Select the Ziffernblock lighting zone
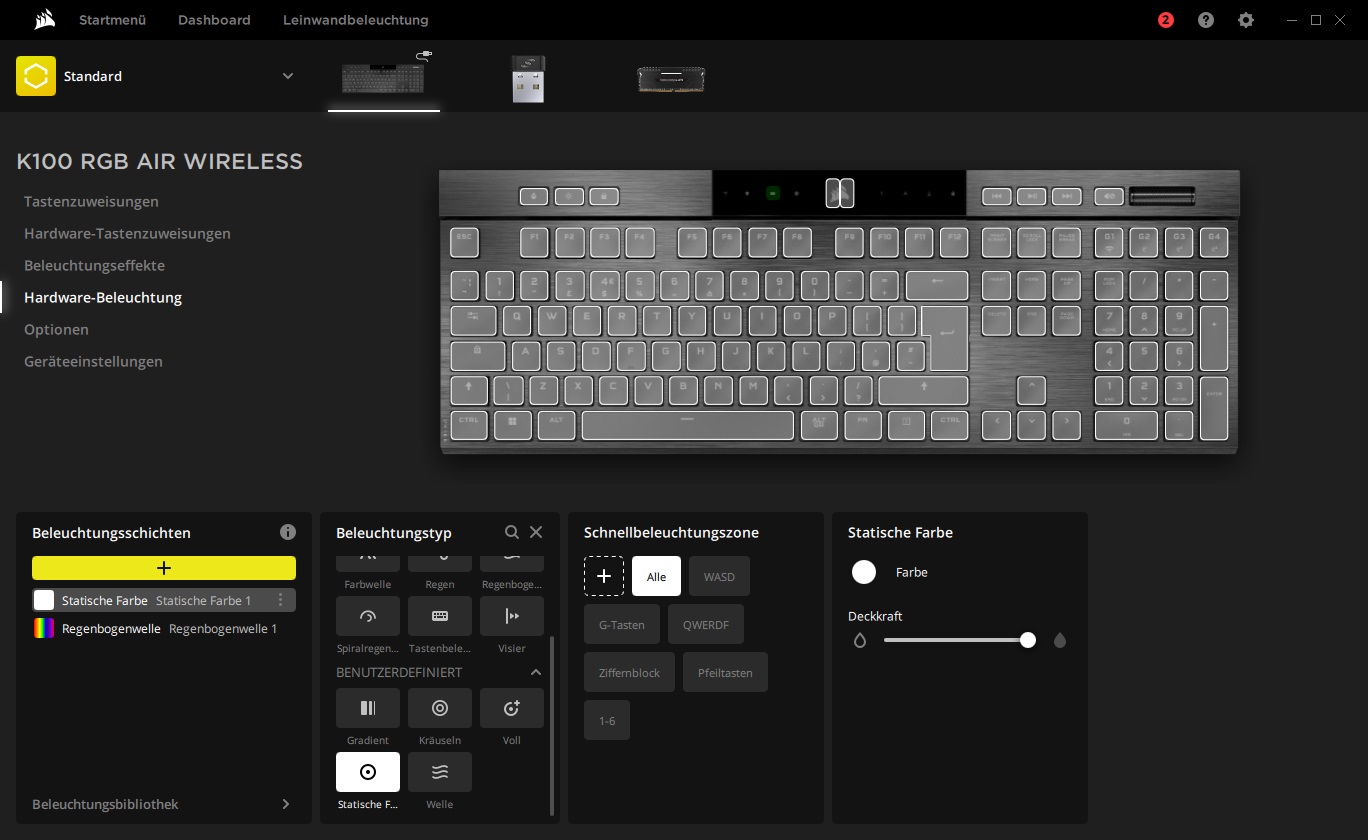The image size is (1368, 840). tap(630, 672)
